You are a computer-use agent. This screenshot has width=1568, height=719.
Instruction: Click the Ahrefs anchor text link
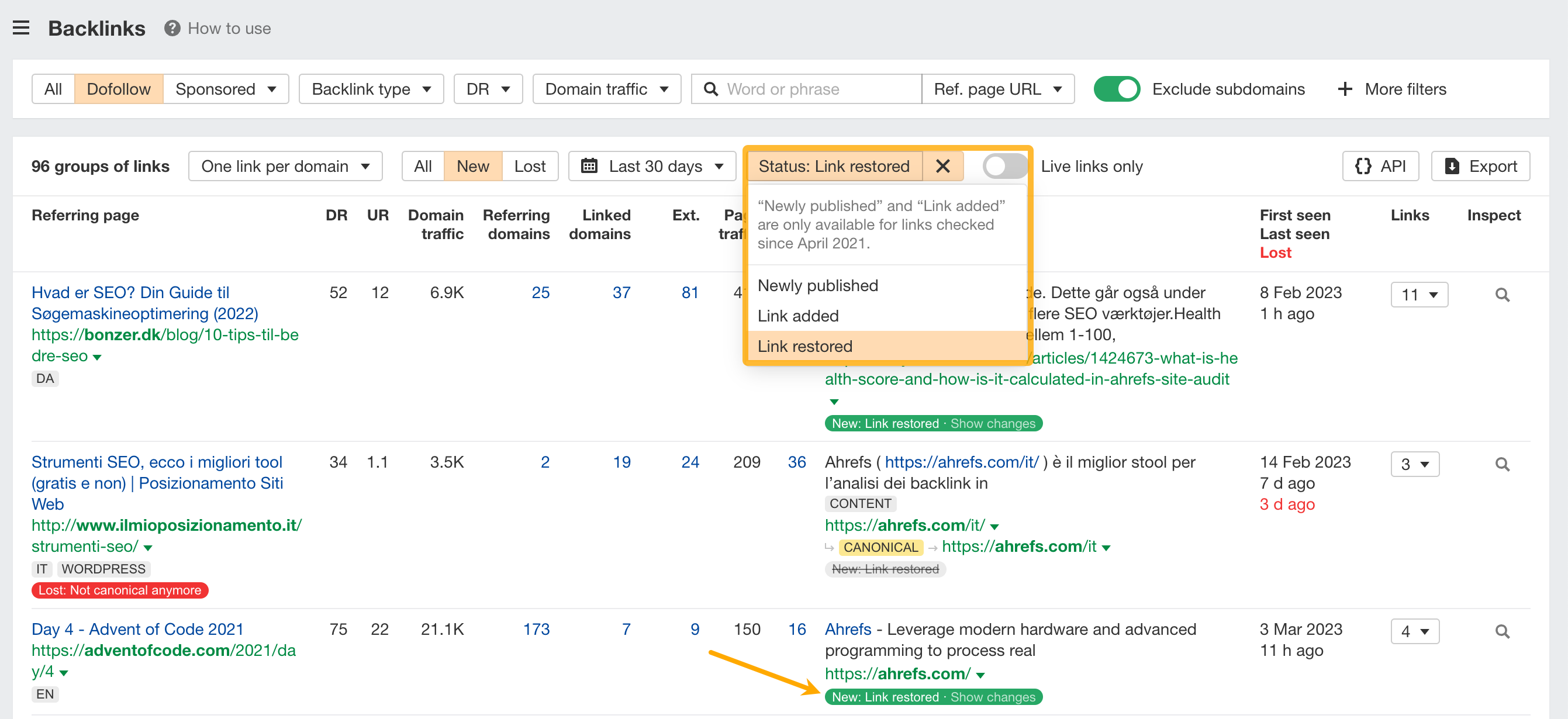[x=848, y=629]
